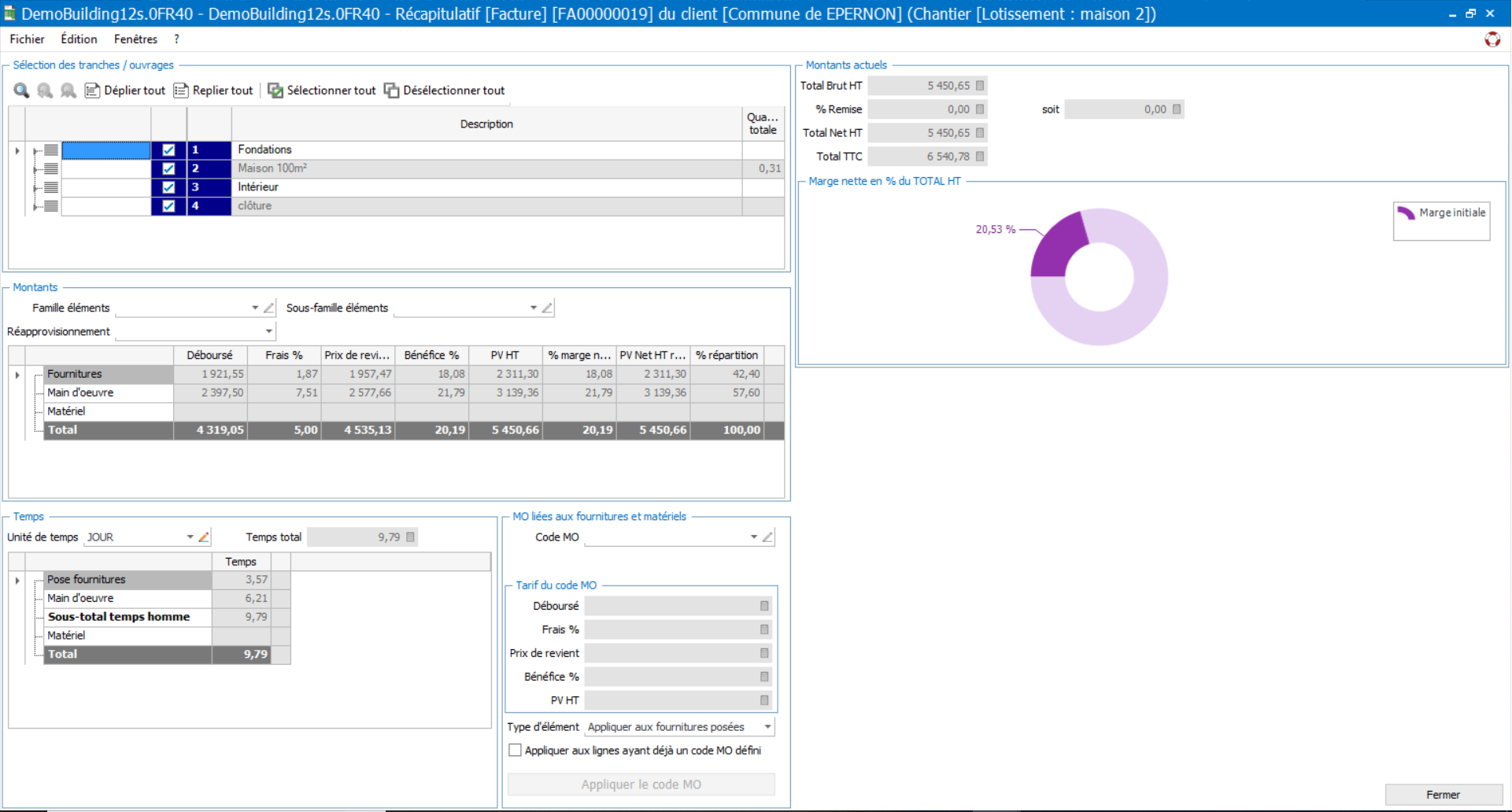Open the Fenêtres menu
The image size is (1512, 812).
tap(135, 39)
